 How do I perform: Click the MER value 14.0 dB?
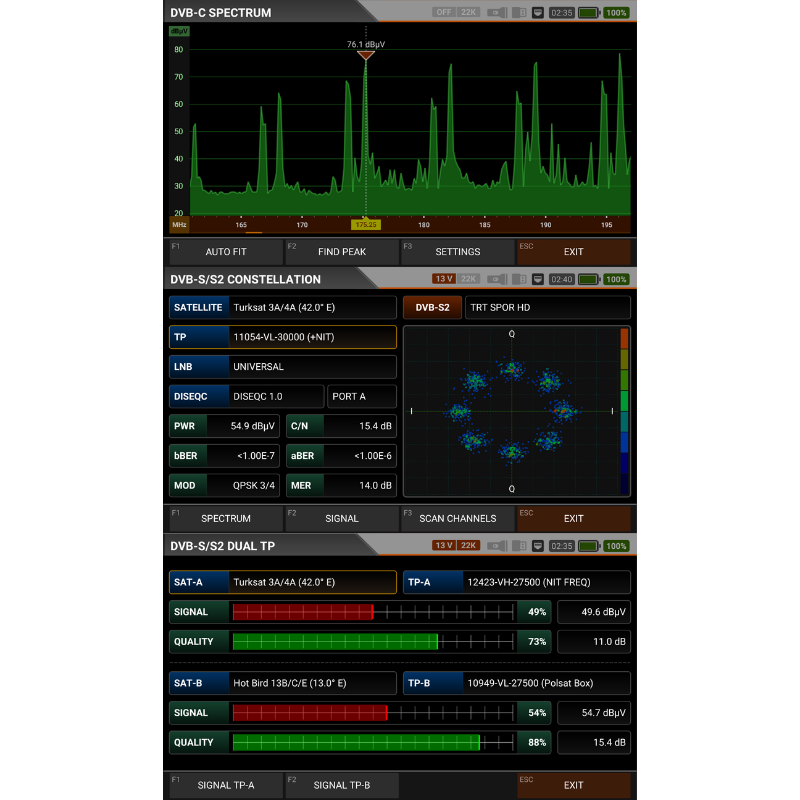(376, 486)
